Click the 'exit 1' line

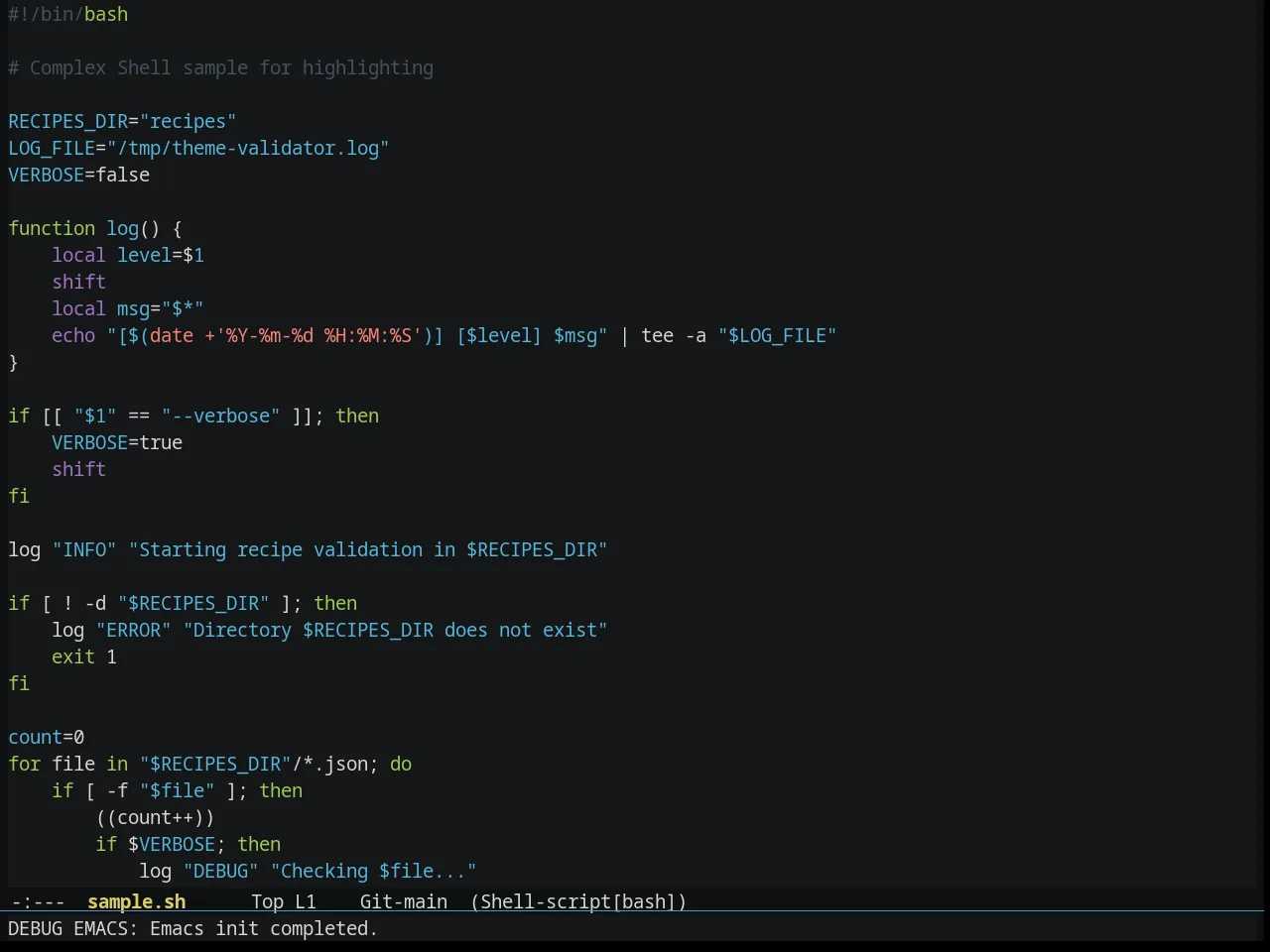pos(84,656)
